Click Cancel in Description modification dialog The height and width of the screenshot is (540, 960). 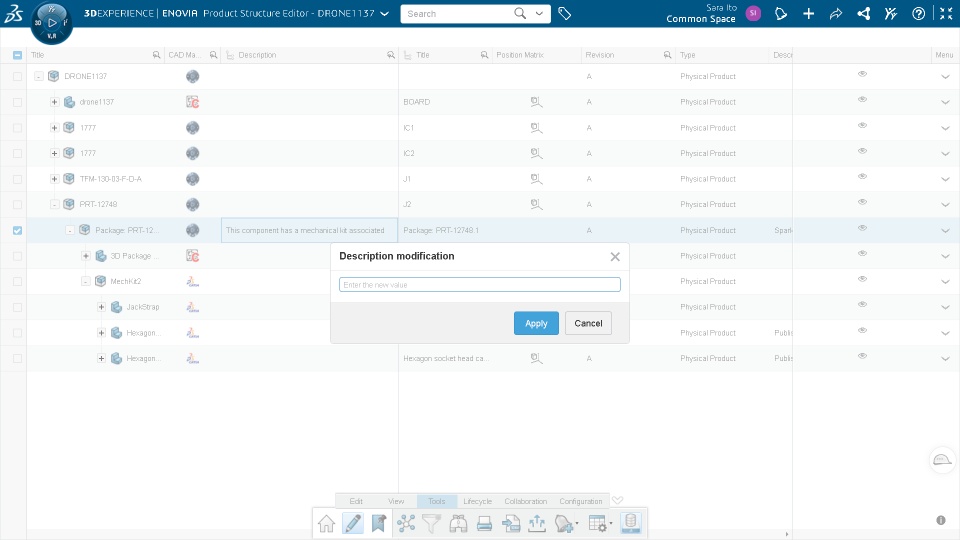point(588,323)
